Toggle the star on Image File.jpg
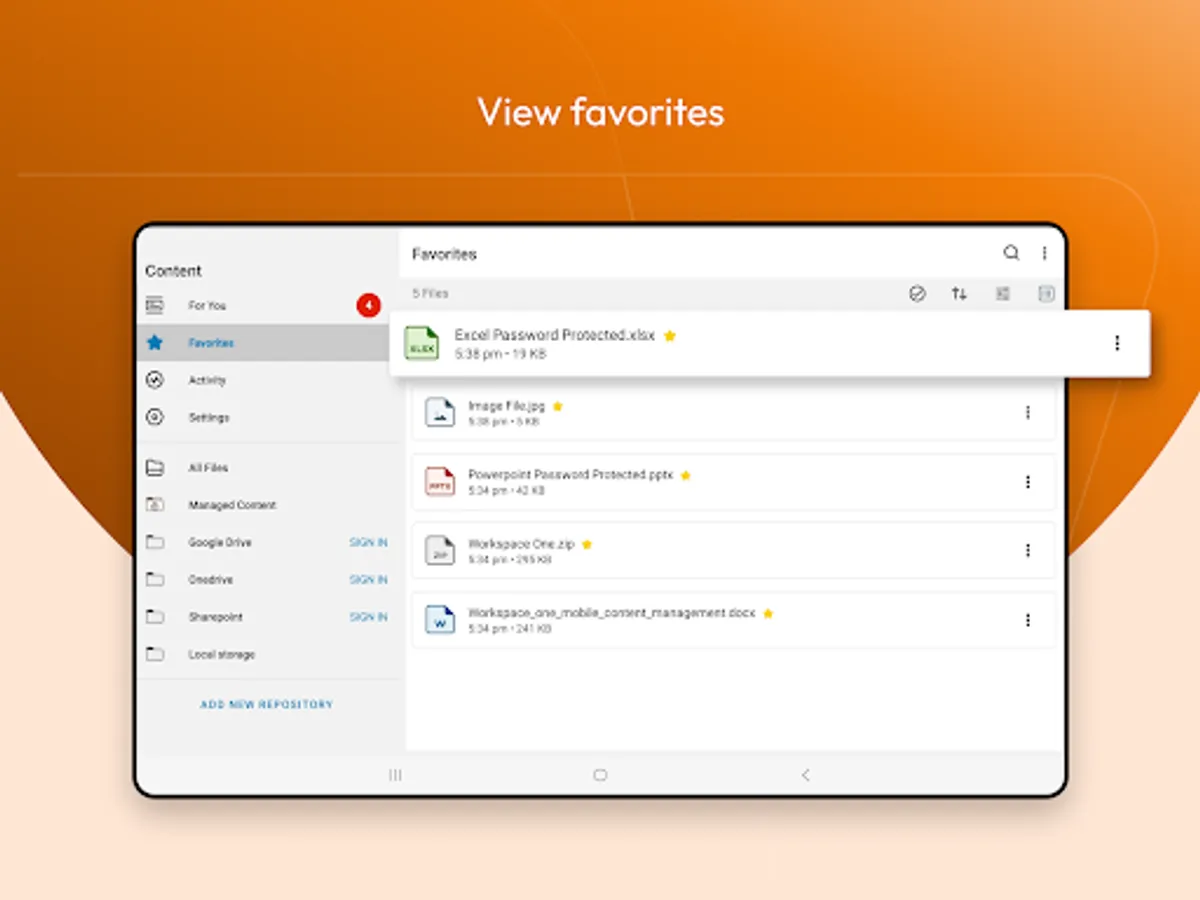1200x900 pixels. pos(558,406)
